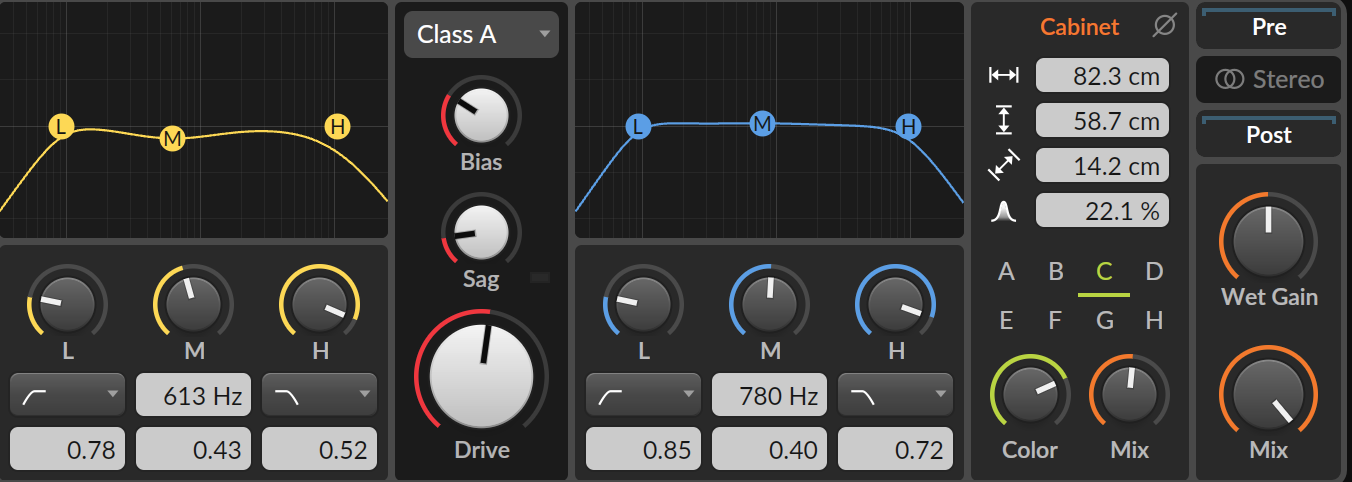Click the green cabinet Color knob

(x=1030, y=394)
